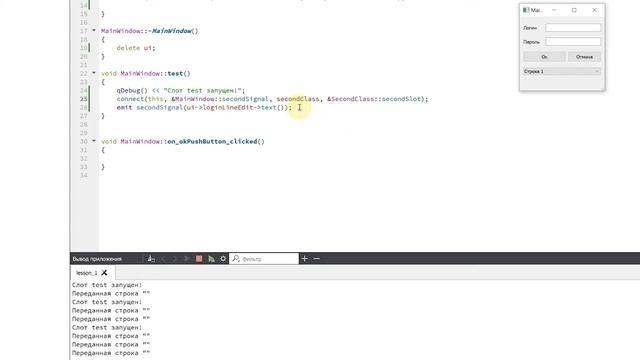Collapse the on_okPushButton_clicked fold arrow
The width and height of the screenshot is (640, 360).
coord(94,140)
